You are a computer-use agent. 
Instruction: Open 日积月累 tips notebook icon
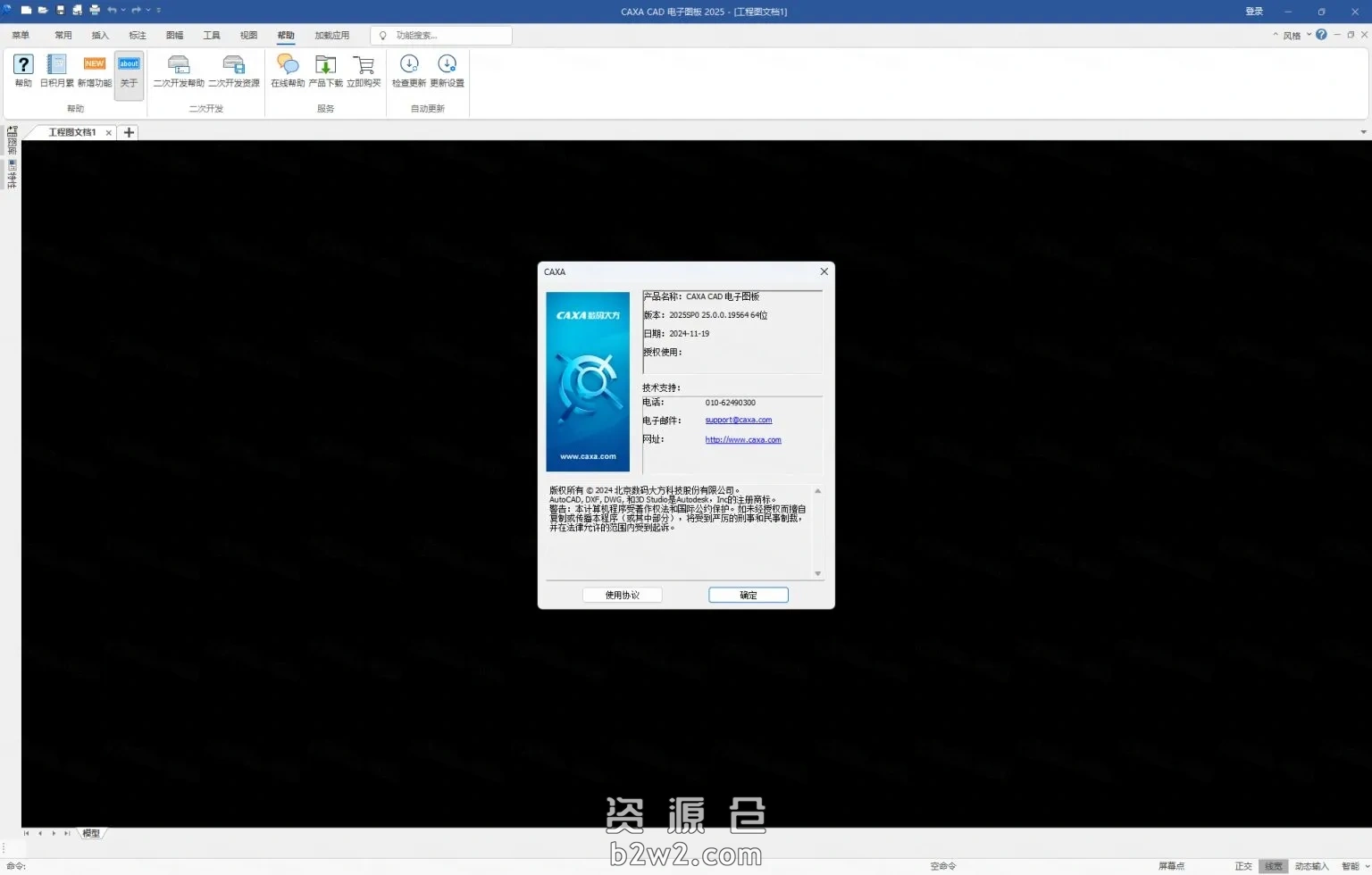click(56, 71)
